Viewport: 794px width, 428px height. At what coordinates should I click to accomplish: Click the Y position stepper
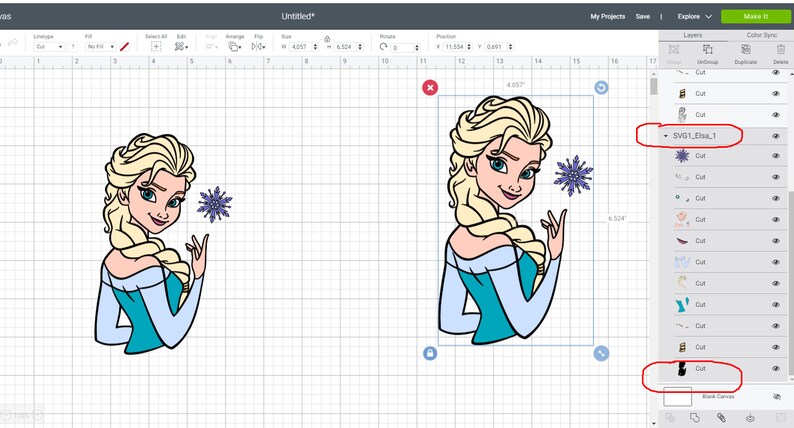pos(510,47)
